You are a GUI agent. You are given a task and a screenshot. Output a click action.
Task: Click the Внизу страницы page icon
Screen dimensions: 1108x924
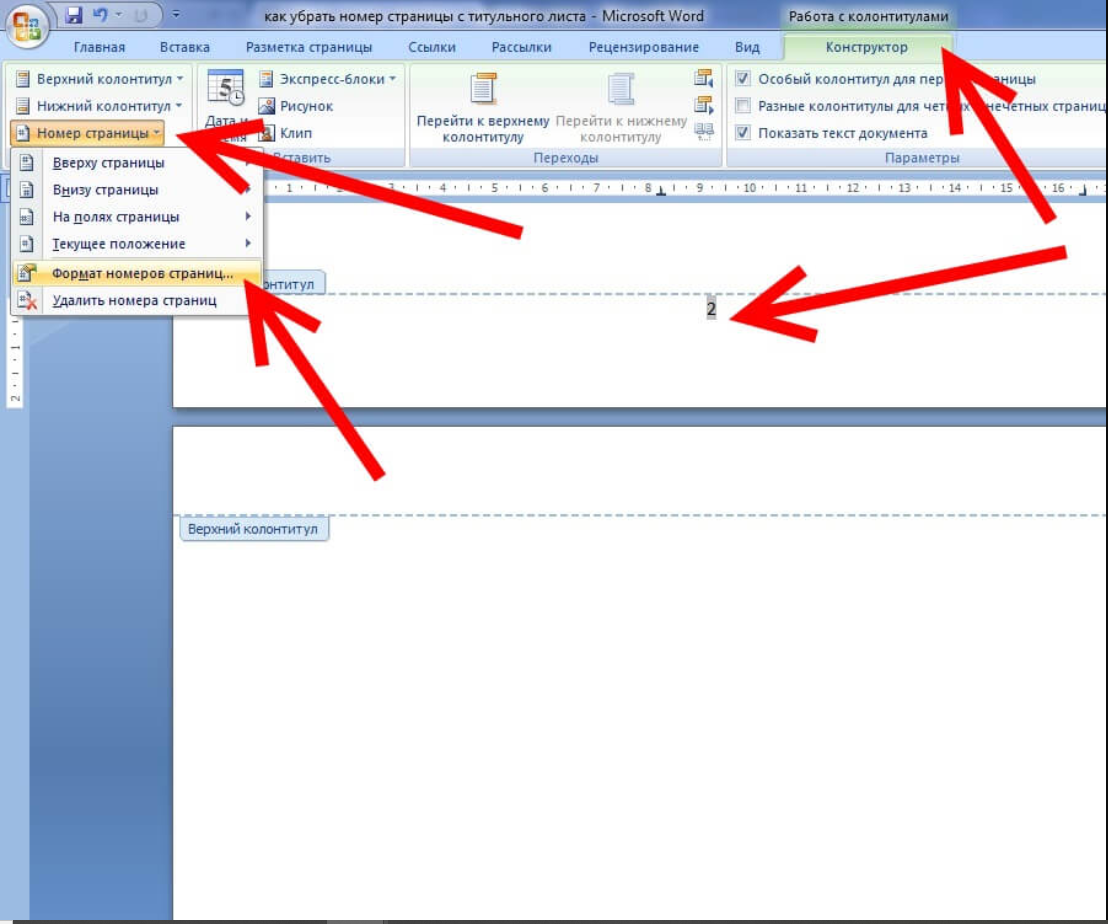26,189
